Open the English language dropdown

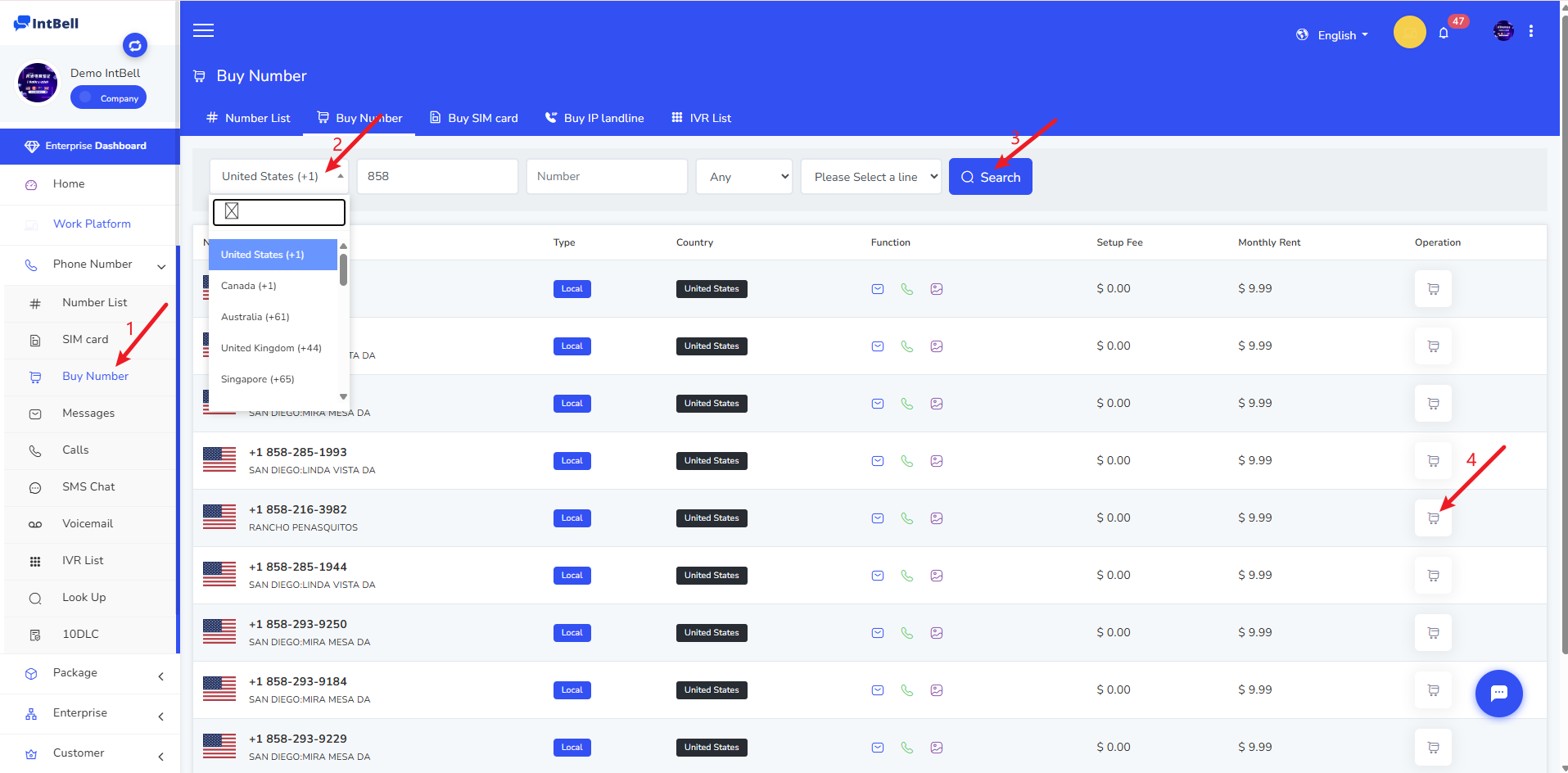1332,35
